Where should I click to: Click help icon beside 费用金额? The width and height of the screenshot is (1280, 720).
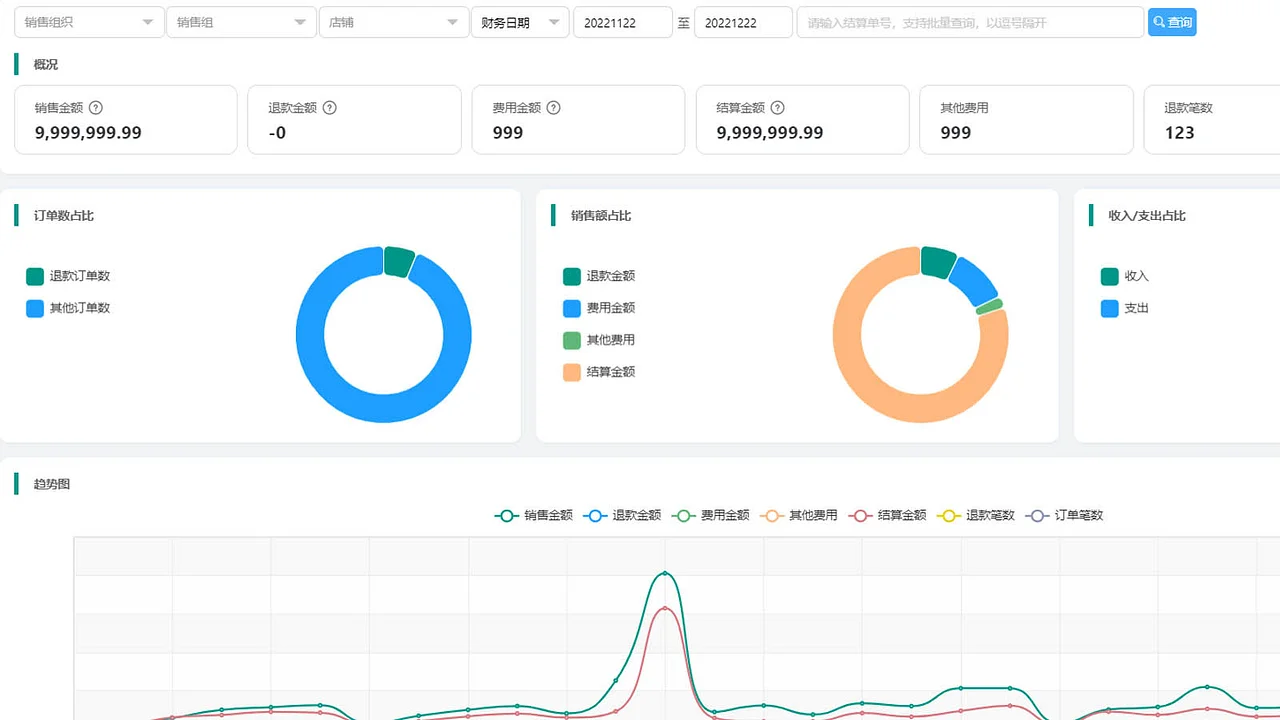[x=554, y=108]
